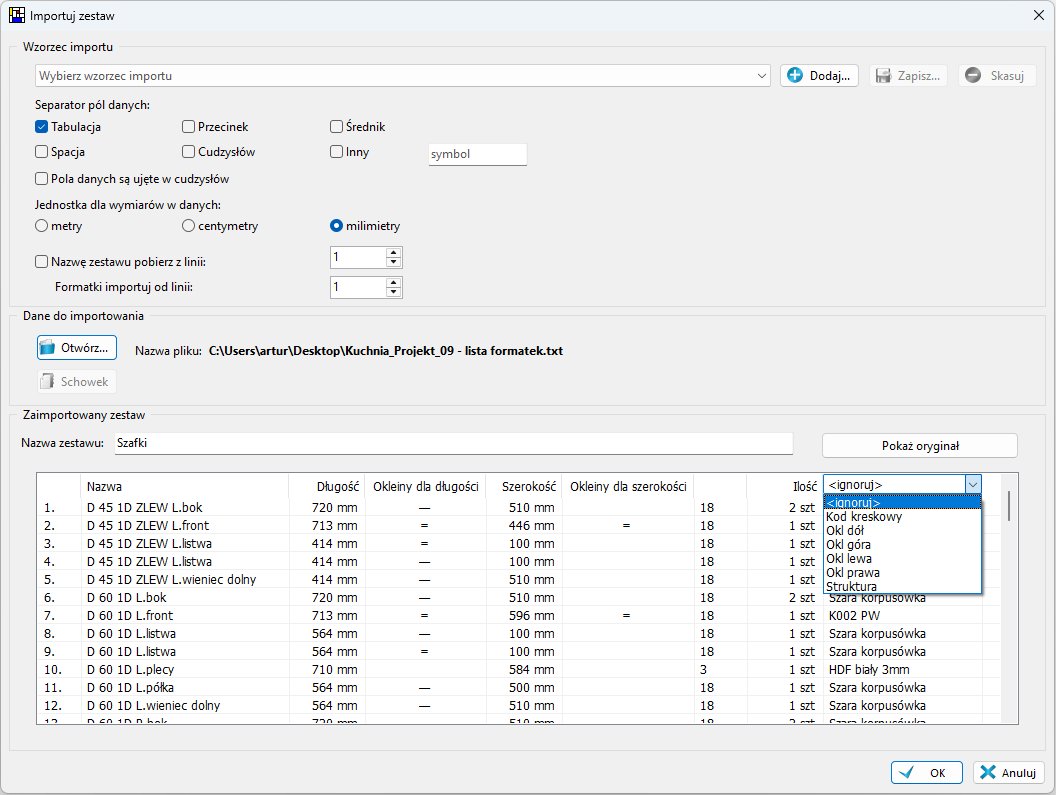This screenshot has width=1056, height=795.
Task: Click the 'Nazwa zestawu' text field
Action: click(x=450, y=443)
